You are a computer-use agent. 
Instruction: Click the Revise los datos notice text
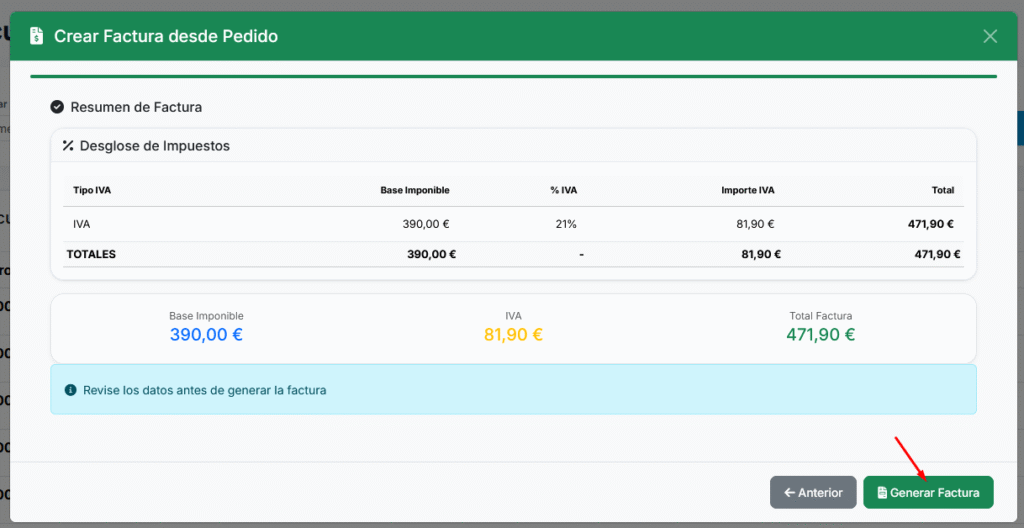coord(204,390)
